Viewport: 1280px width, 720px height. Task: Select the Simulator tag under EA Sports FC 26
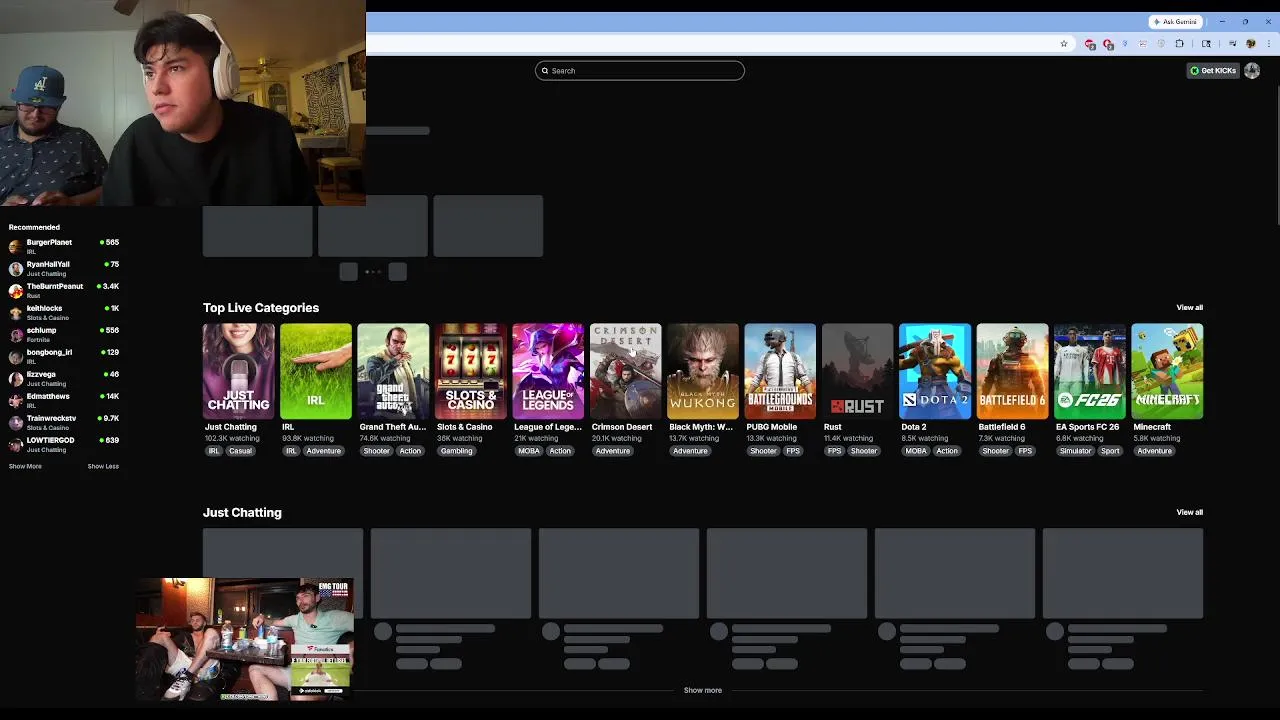tap(1075, 451)
